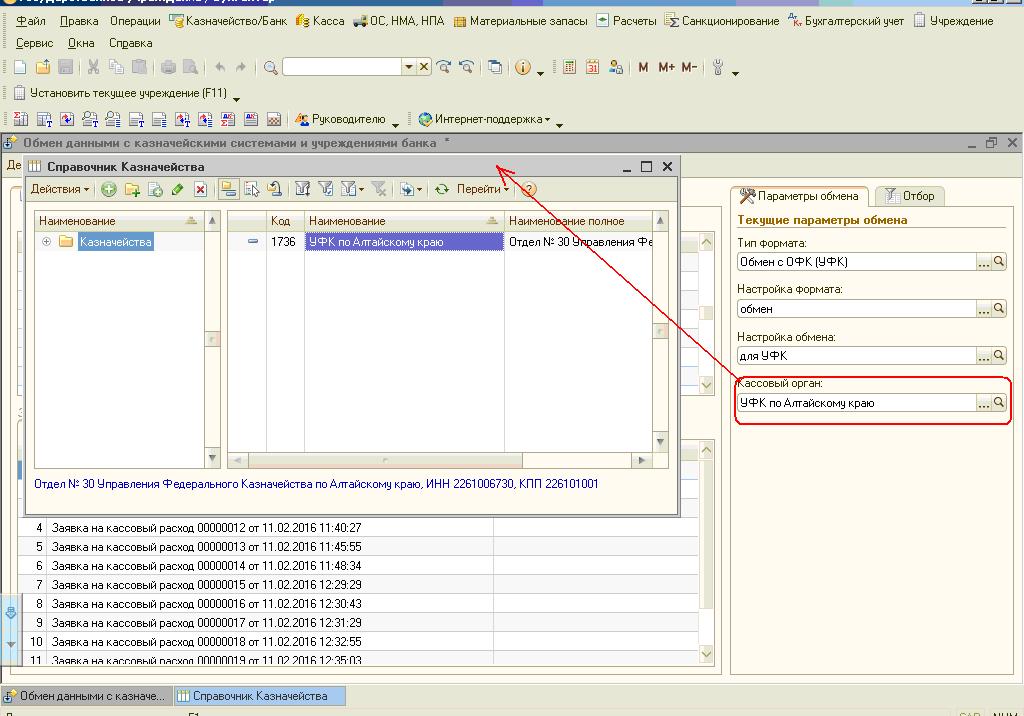Open the Действия dropdown menu
The image size is (1024, 716).
pos(60,189)
